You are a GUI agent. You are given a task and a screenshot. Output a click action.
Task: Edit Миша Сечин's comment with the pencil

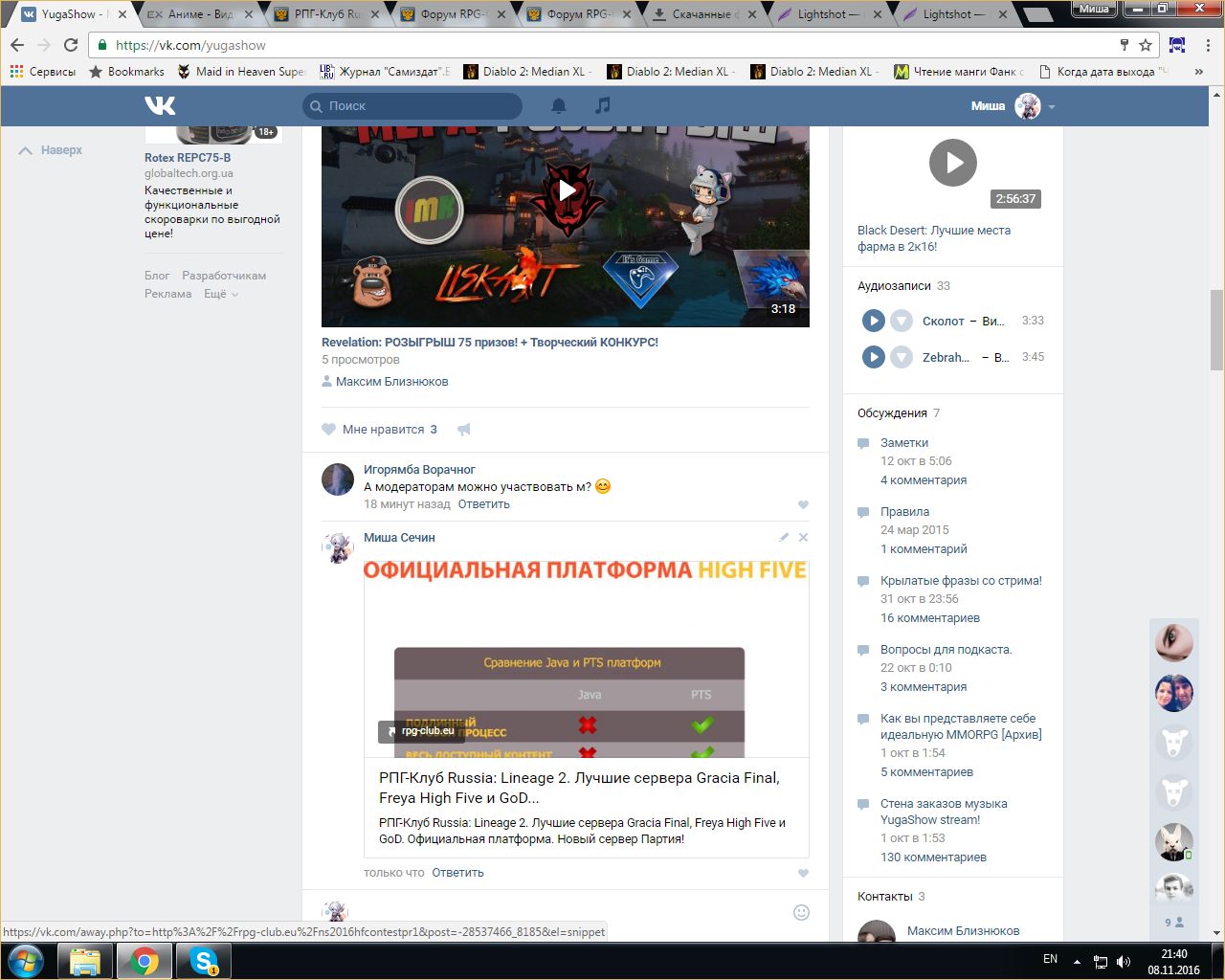(784, 538)
